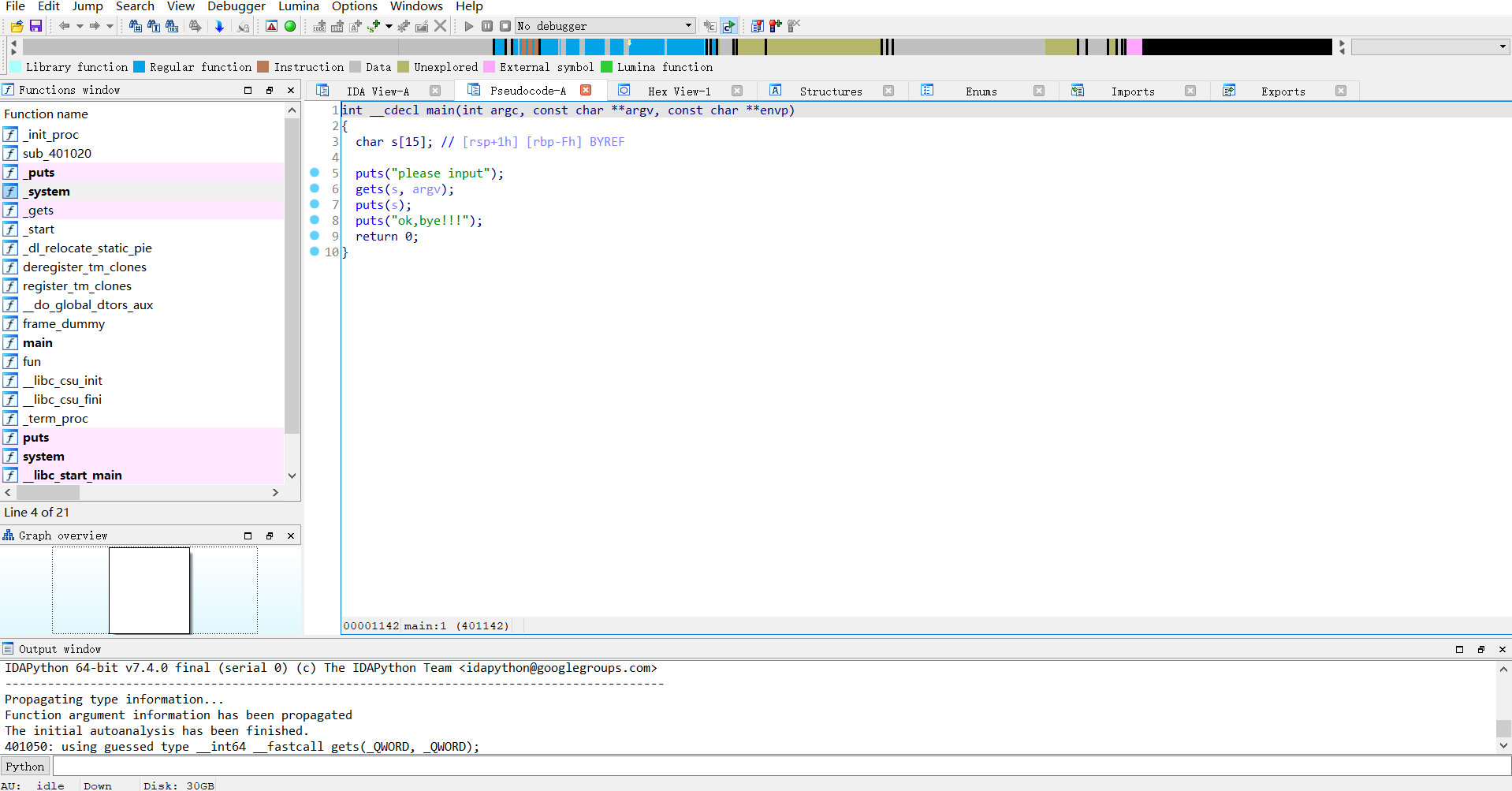Switch to the Imports tab
Image resolution: width=1512 pixels, height=791 pixels.
[x=1133, y=91]
